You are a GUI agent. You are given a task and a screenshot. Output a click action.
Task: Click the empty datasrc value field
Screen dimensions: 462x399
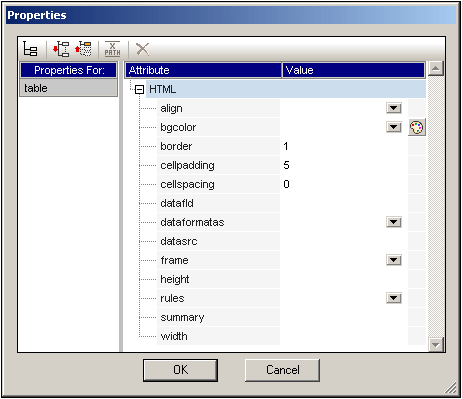344,241
